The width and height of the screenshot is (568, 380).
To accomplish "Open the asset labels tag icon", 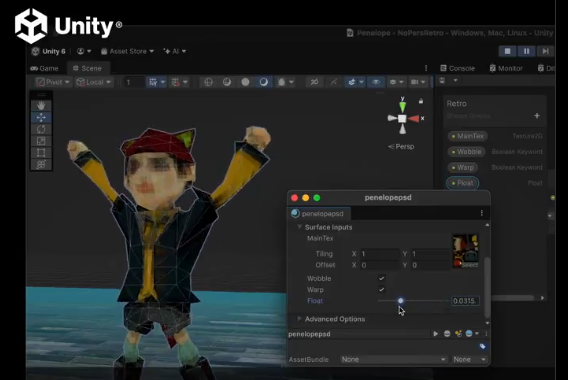I will pyautogui.click(x=483, y=347).
